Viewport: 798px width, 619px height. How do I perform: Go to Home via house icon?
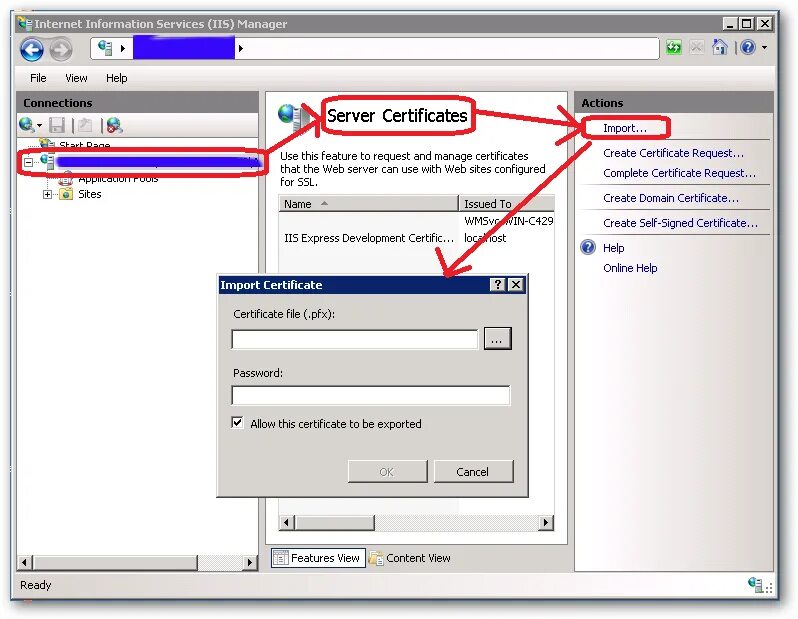tap(719, 47)
